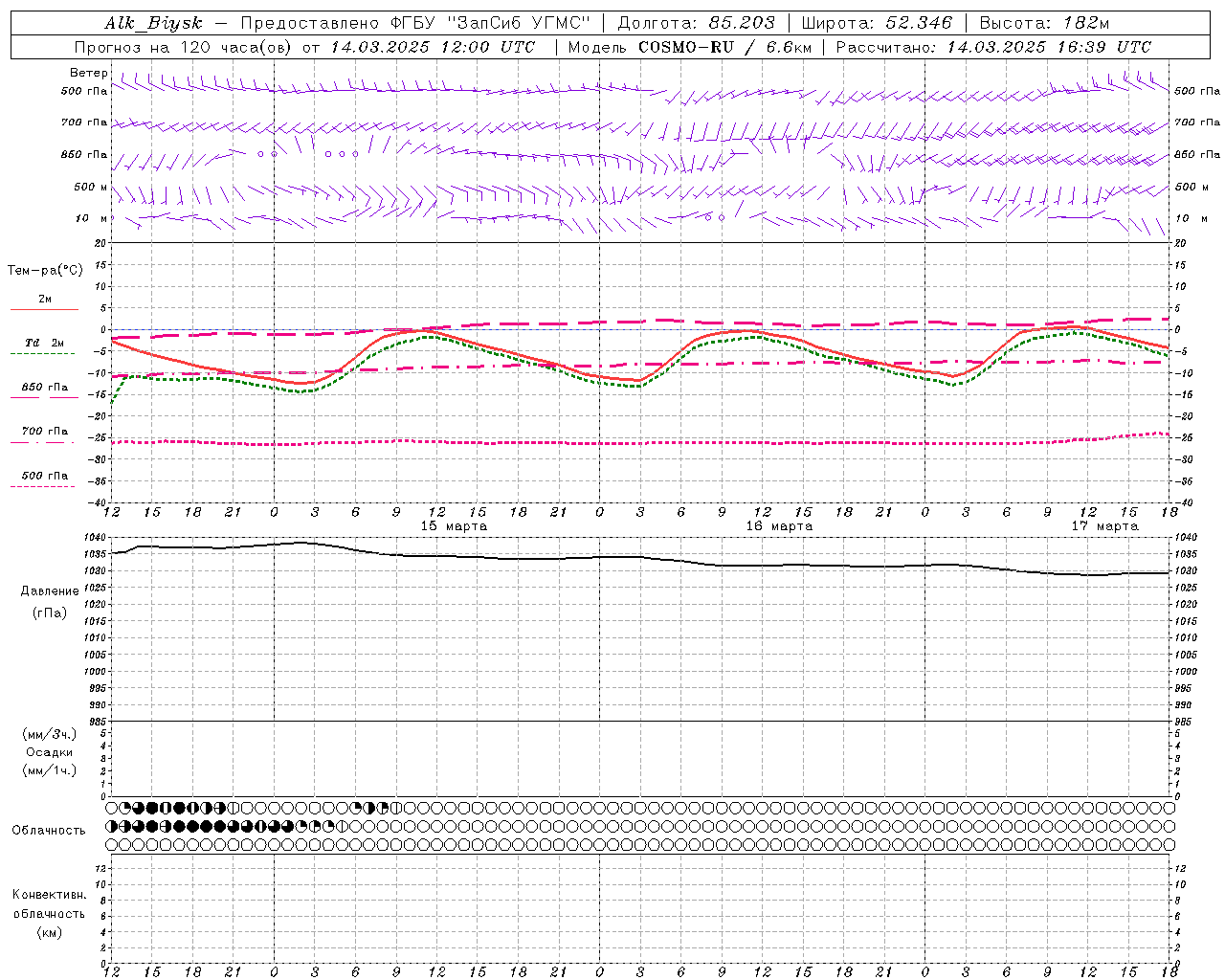Select the "2м" temperature legend label
The width and height of the screenshot is (1225, 980).
tap(45, 300)
